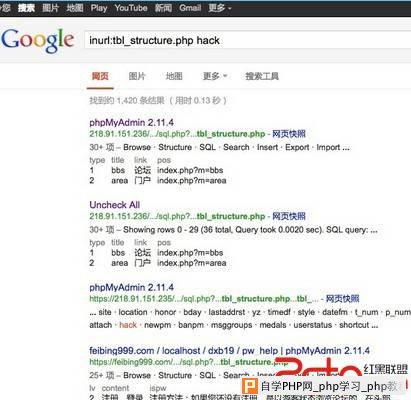Open 新闻 in the top bar
Screen dimensions: 411x400
pos(163,8)
